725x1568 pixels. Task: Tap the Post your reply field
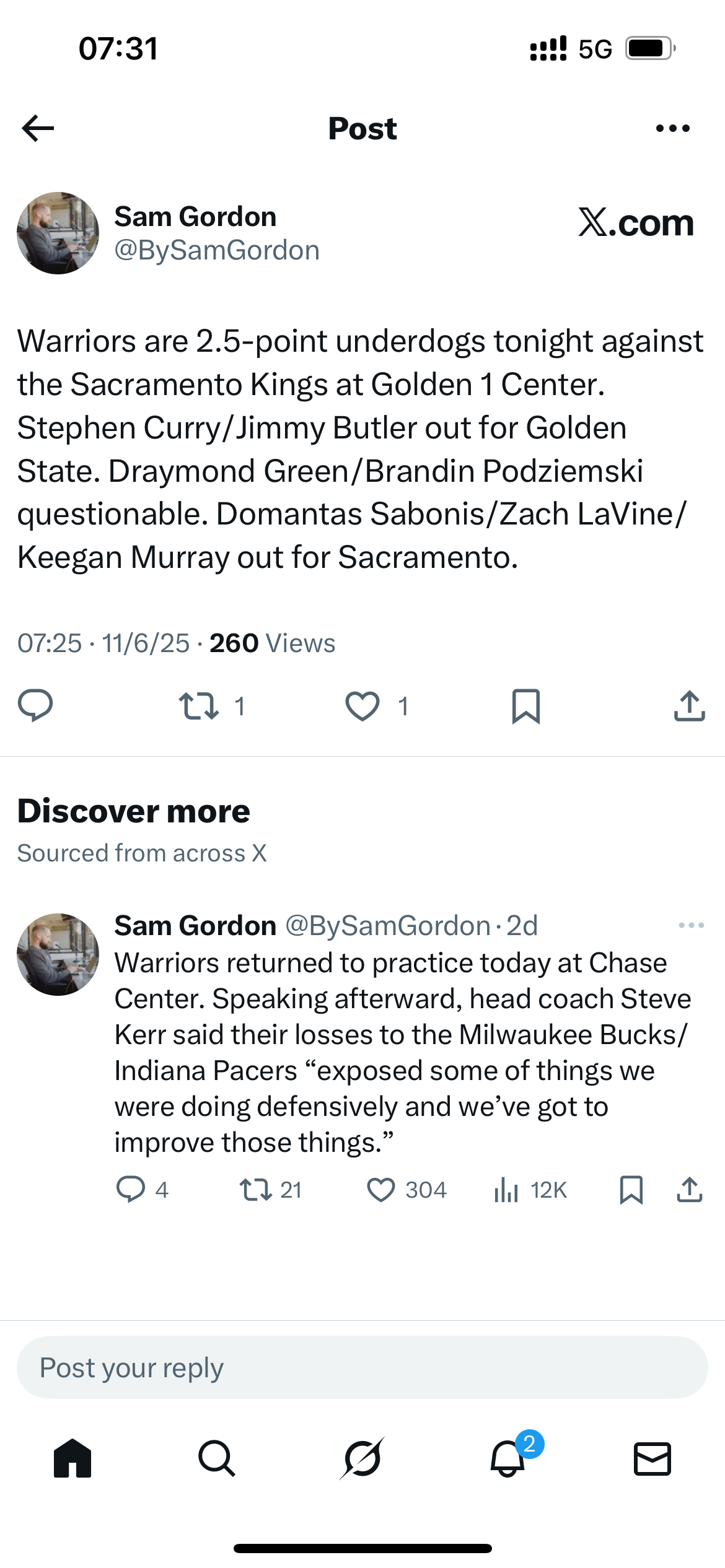tap(362, 1367)
